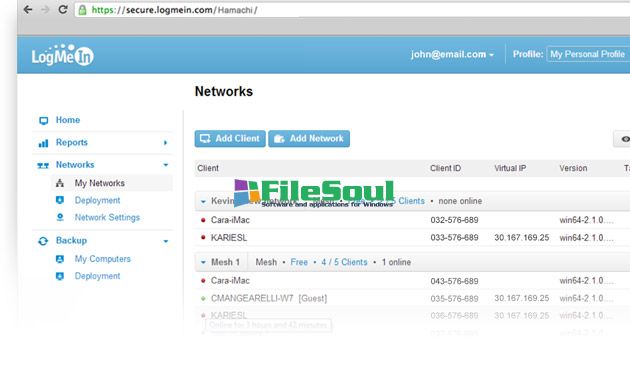This screenshot has width=630, height=388.
Task: Click none online status in Kevin row
Action: [460, 201]
